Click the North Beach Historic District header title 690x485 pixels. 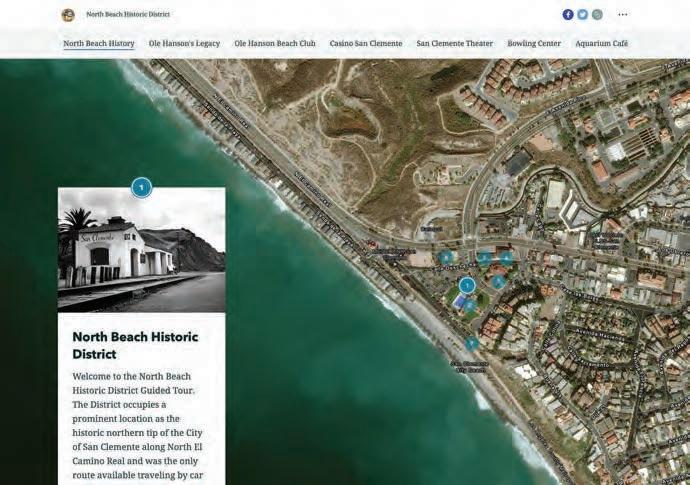[128, 15]
